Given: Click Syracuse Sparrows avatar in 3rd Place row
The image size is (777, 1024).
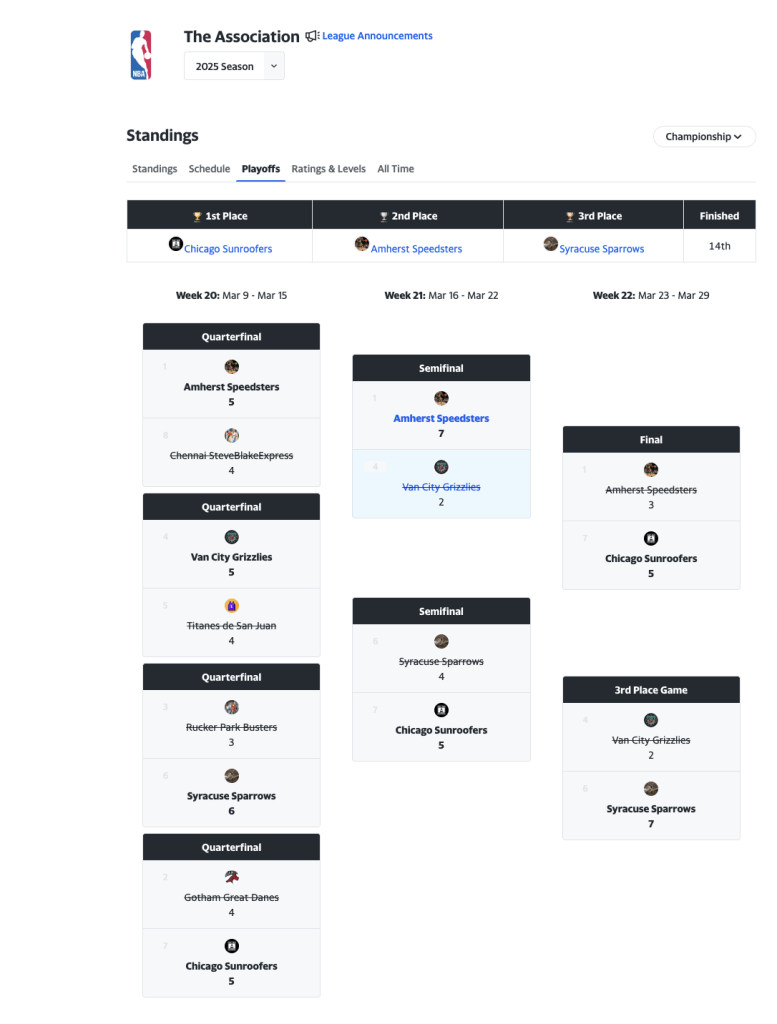Looking at the screenshot, I should [550, 243].
